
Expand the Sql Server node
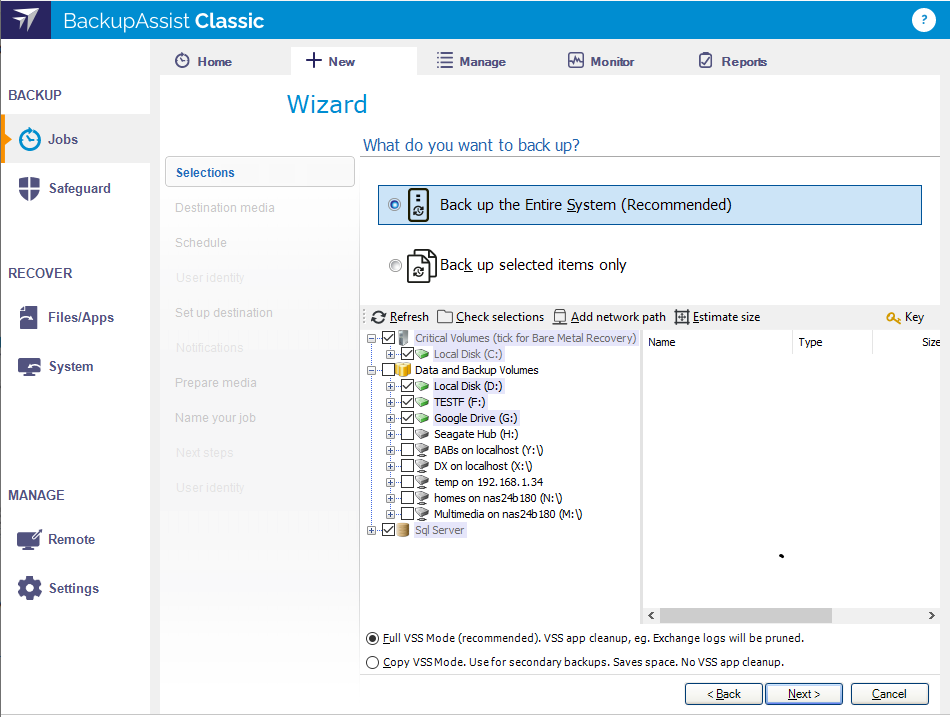click(x=371, y=531)
